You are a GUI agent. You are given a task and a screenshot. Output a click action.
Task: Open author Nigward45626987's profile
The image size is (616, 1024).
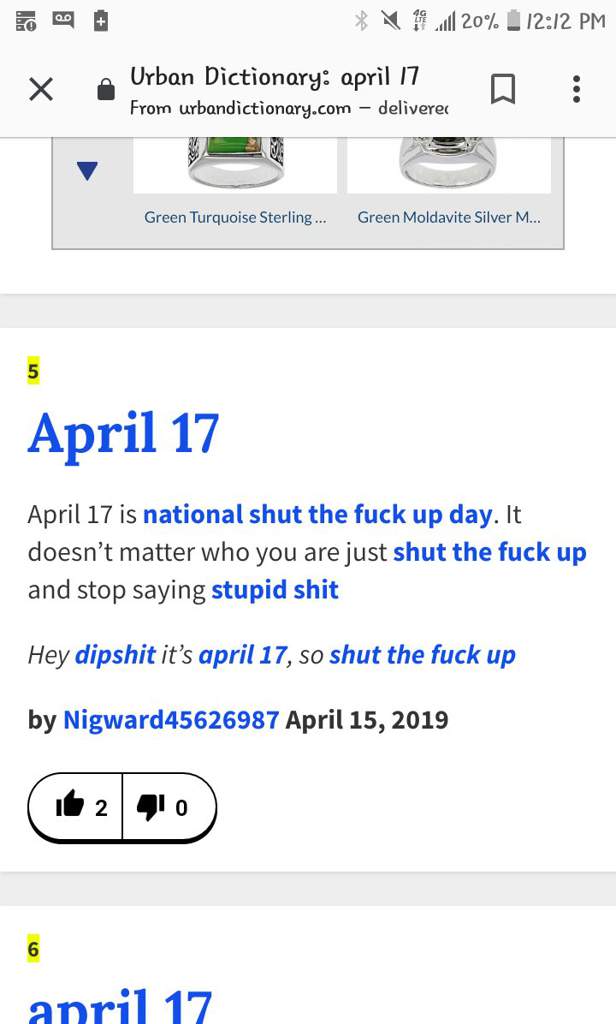pyautogui.click(x=171, y=720)
